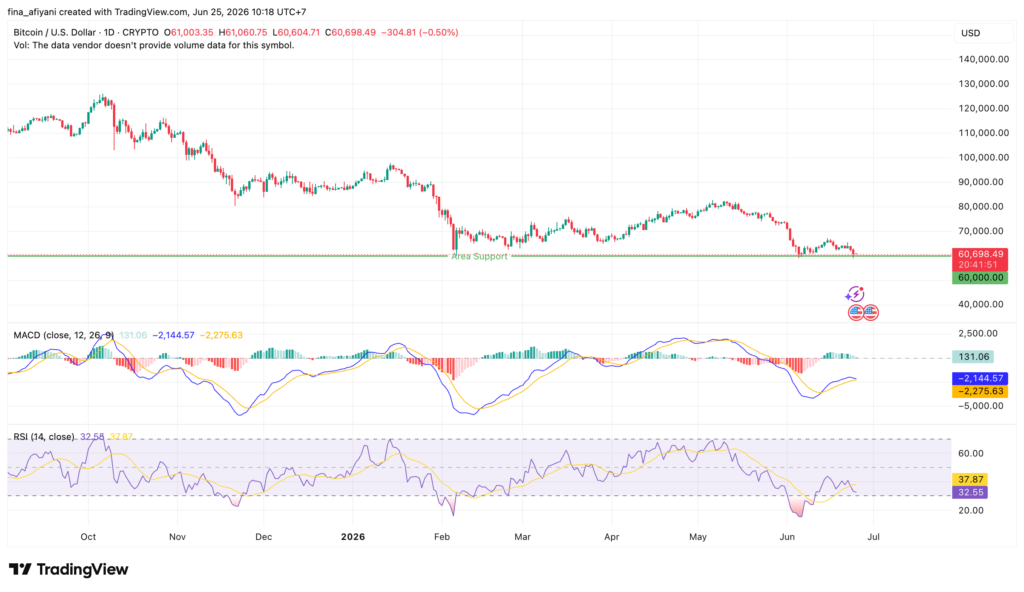Click the purple 32.55 RSI value tag
This screenshot has width=1024, height=592.
[970, 493]
